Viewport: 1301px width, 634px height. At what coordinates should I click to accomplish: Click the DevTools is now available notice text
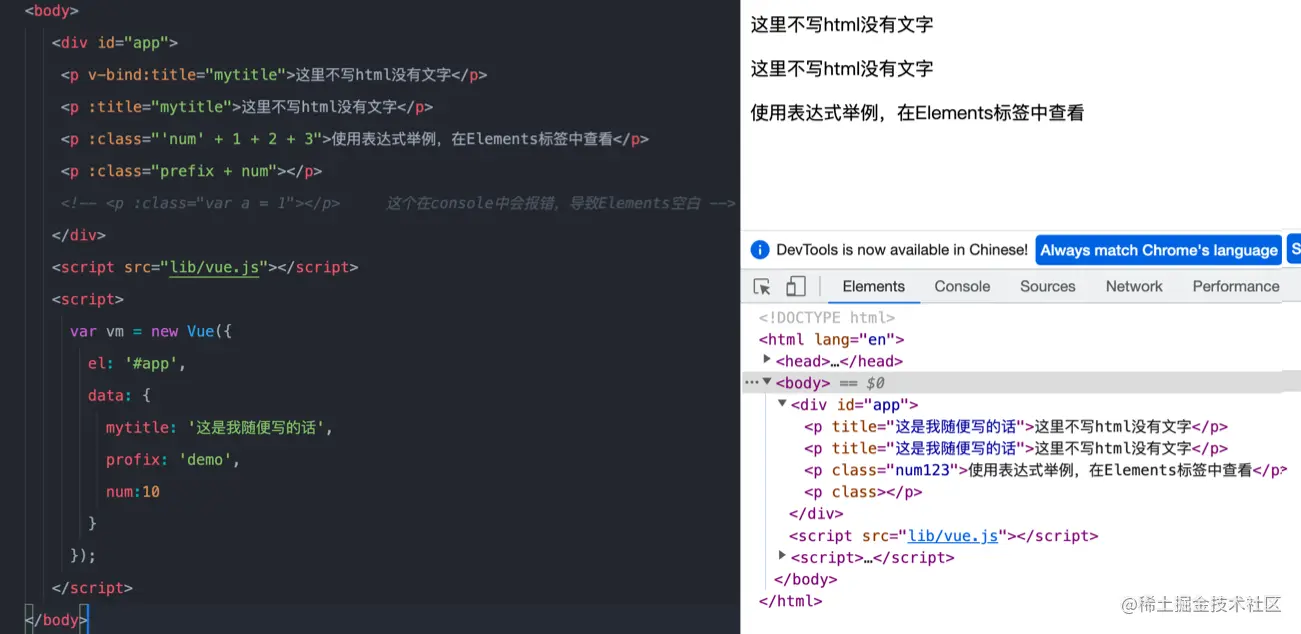[902, 250]
